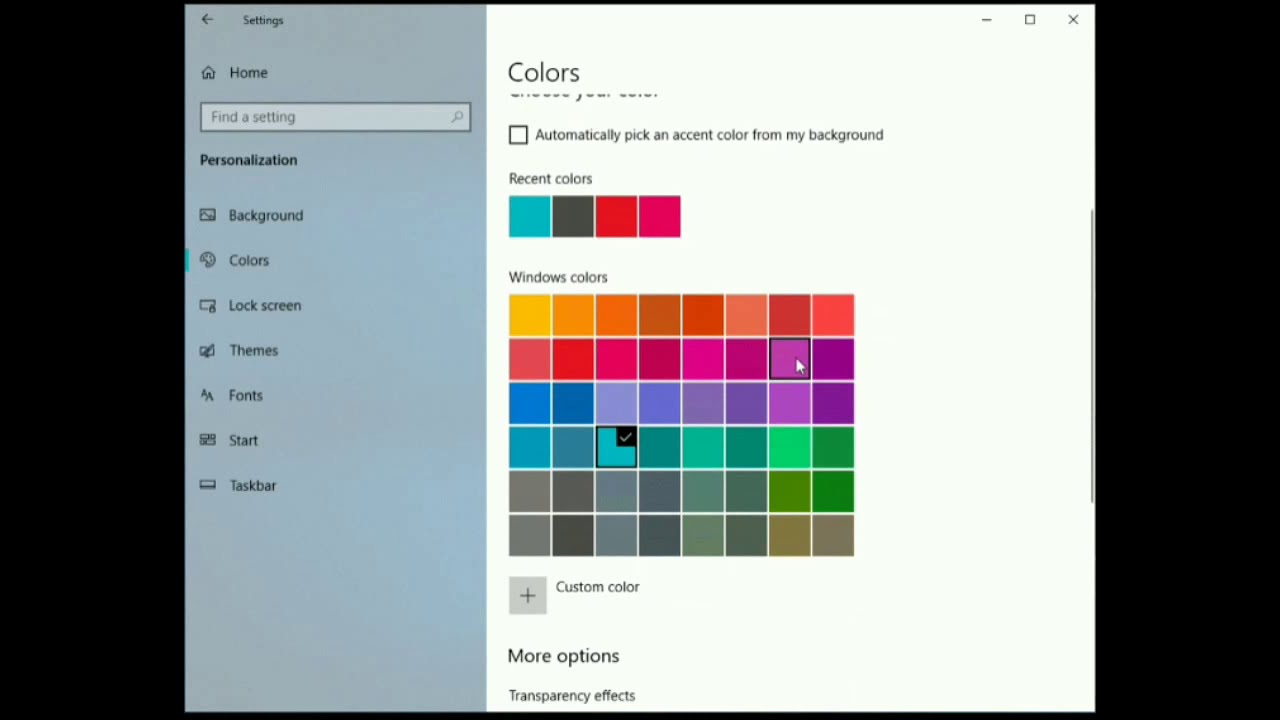Choose the bright blue Windows color
Image resolution: width=1280 pixels, height=720 pixels.
(529, 403)
